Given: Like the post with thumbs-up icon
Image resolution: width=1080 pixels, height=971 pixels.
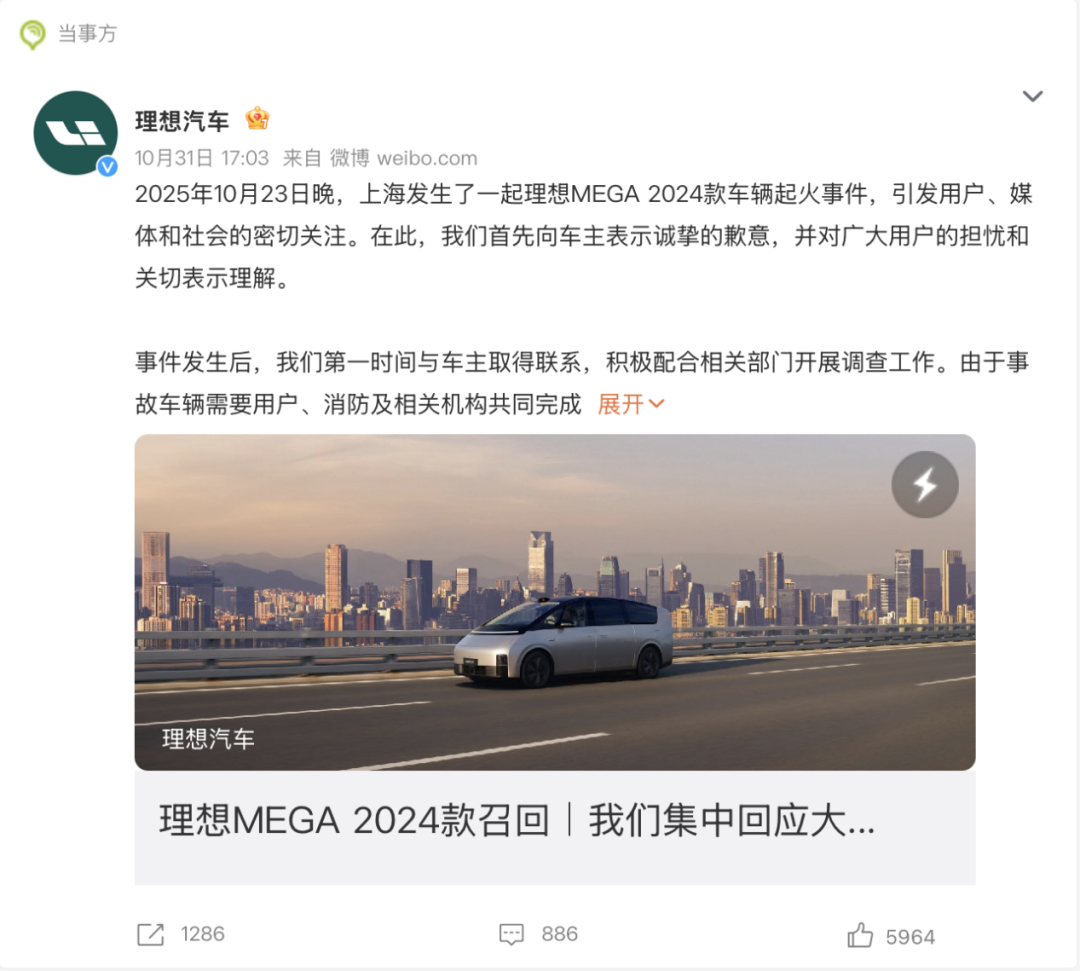Looking at the screenshot, I should tap(860, 935).
